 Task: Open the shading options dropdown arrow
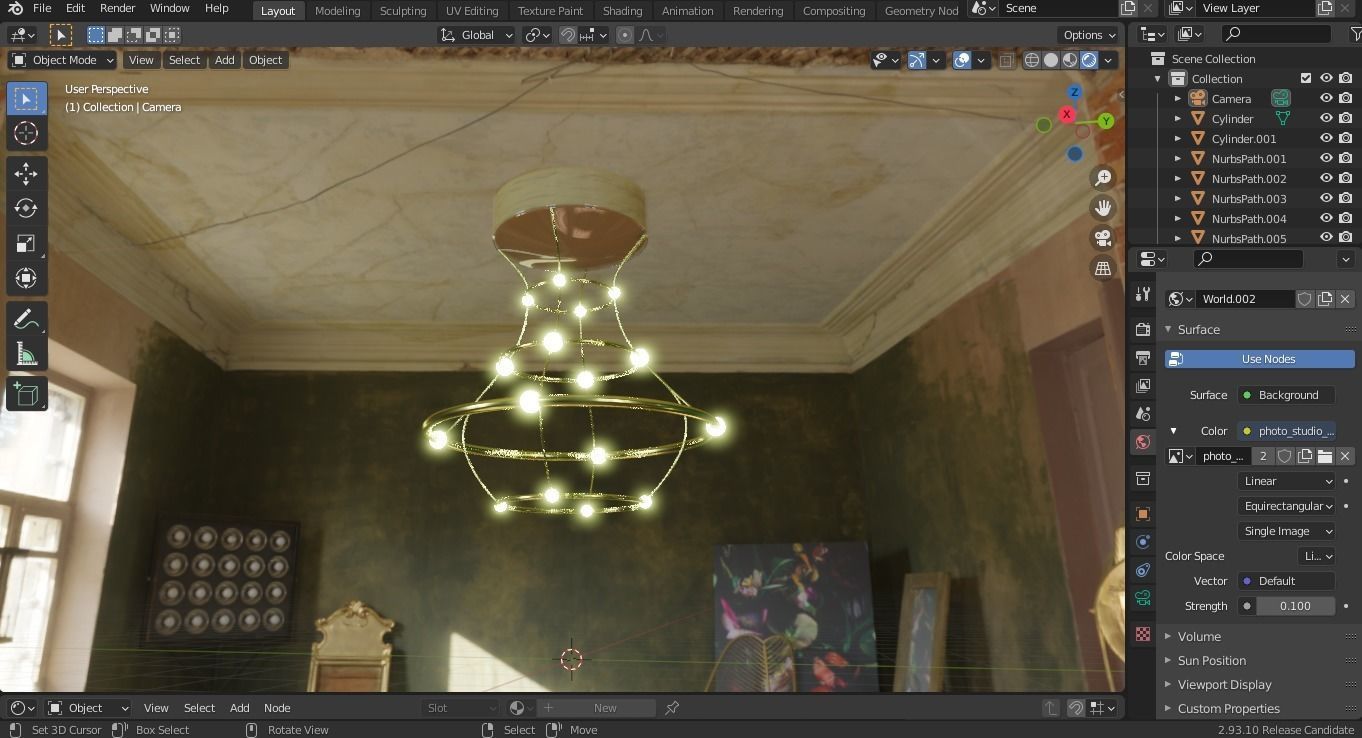[x=1108, y=60]
